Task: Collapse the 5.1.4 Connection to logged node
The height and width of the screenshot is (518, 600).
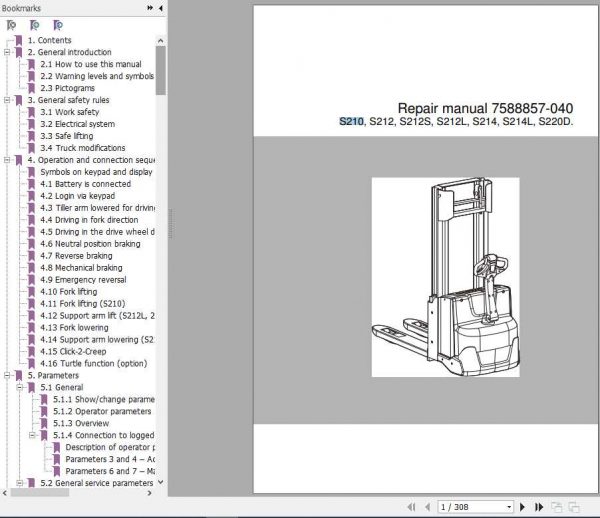Action: tap(32, 435)
